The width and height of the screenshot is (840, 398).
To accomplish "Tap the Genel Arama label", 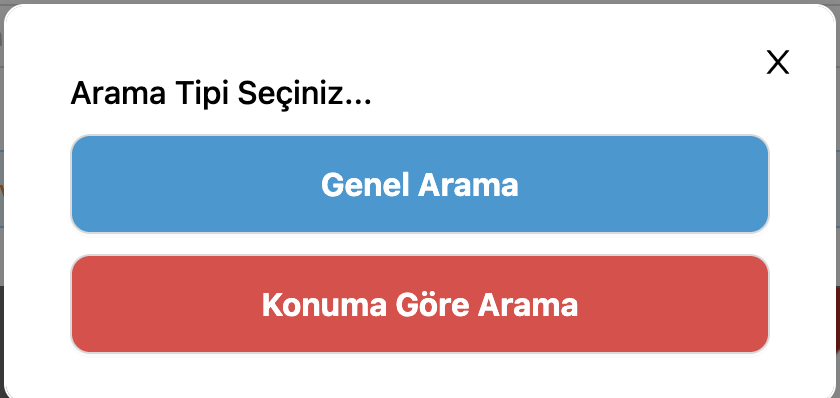I will 420,185.
